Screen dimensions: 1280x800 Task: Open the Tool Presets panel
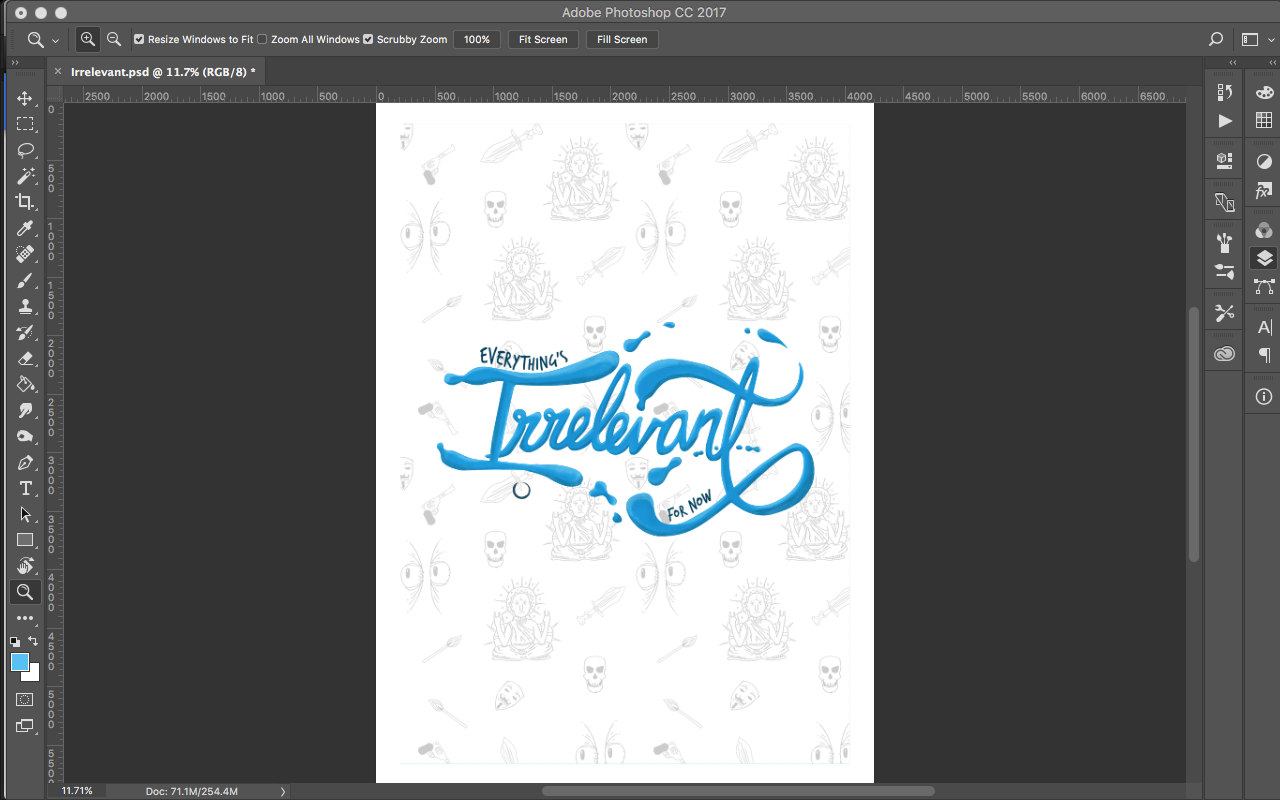coord(1225,313)
